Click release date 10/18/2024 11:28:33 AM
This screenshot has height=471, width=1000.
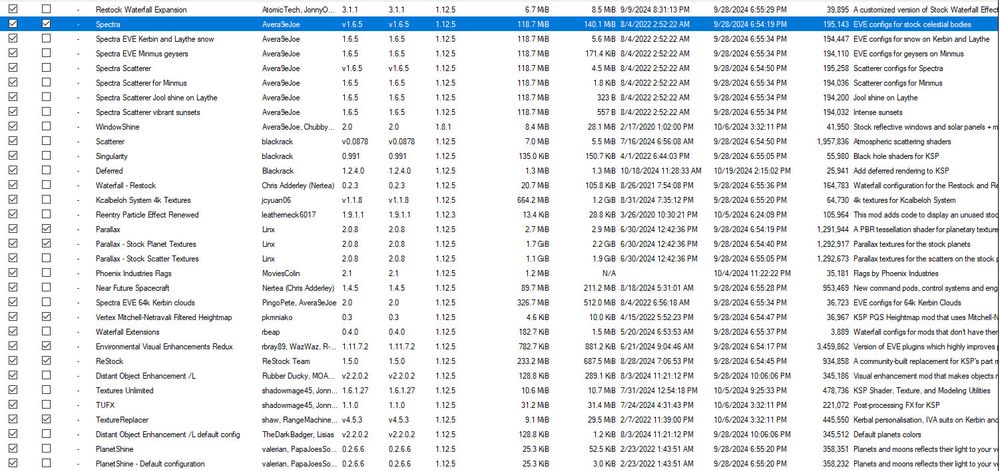pyautogui.click(x=660, y=171)
